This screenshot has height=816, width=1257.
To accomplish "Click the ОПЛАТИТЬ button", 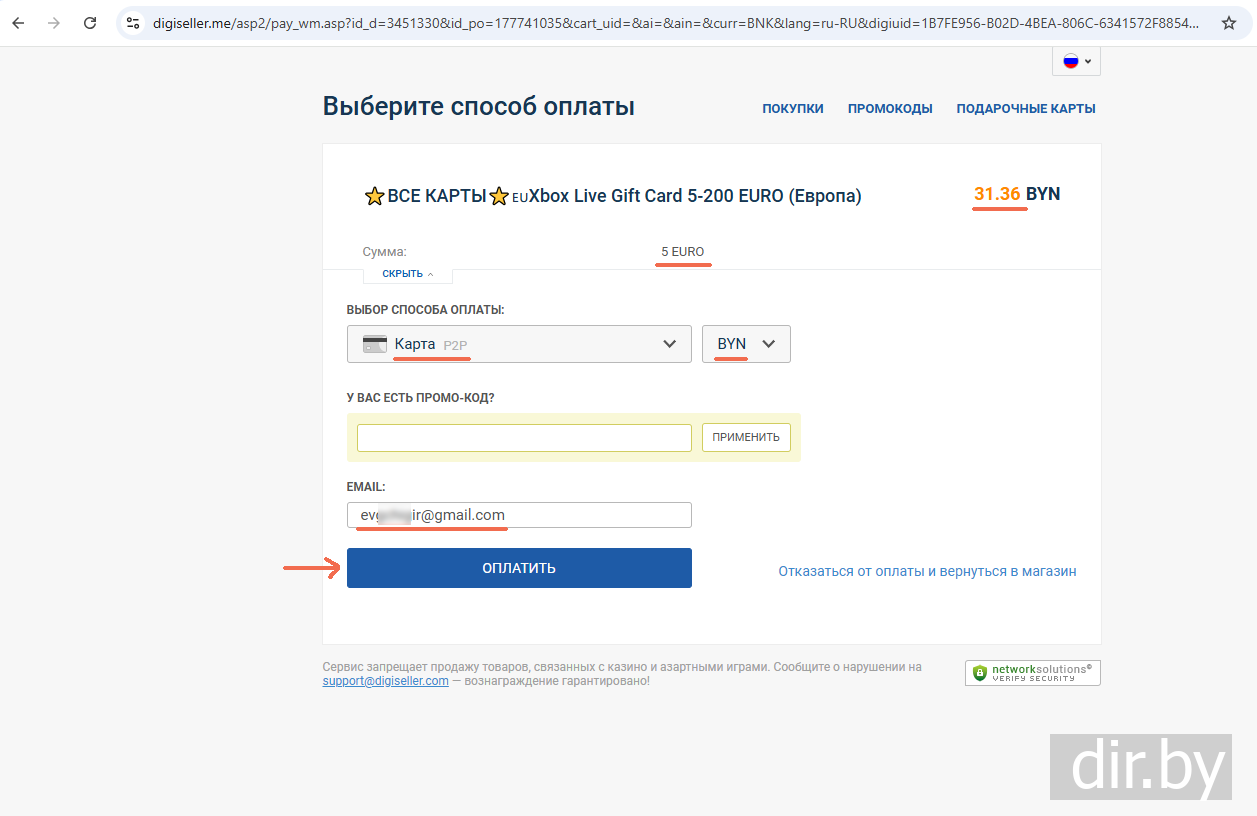I will [x=519, y=568].
